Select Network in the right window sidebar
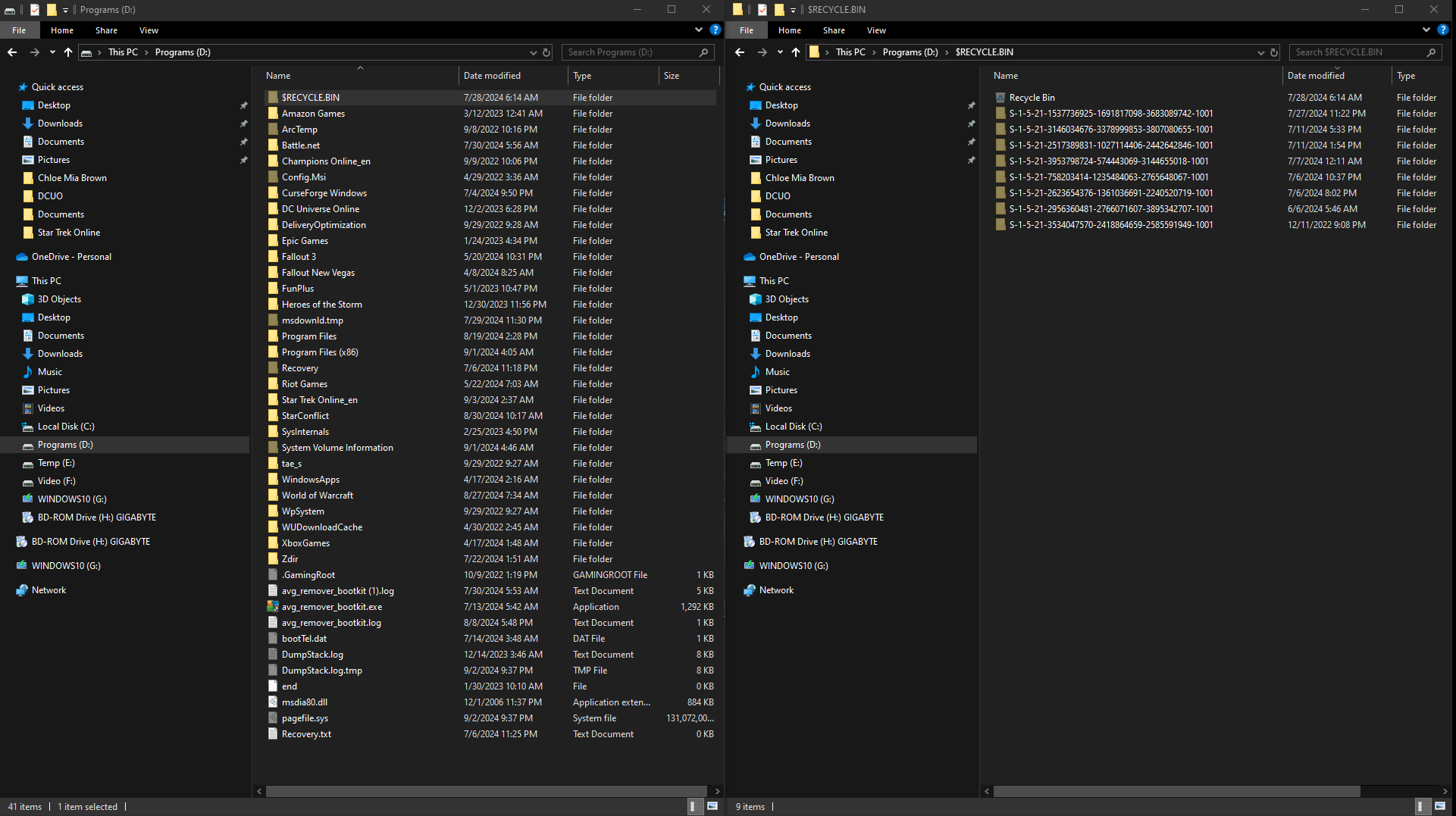The image size is (1456, 816). [776, 590]
